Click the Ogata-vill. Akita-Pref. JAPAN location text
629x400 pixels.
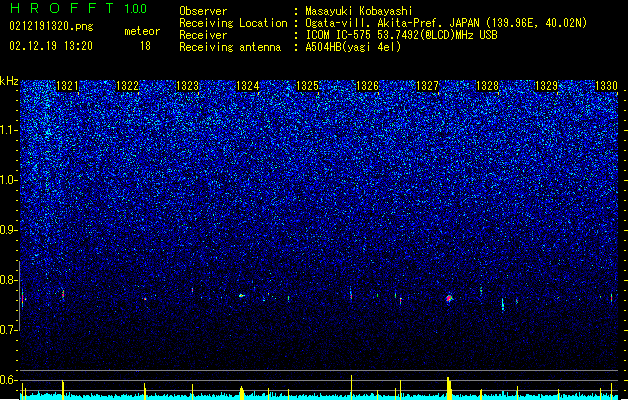click(x=393, y=23)
